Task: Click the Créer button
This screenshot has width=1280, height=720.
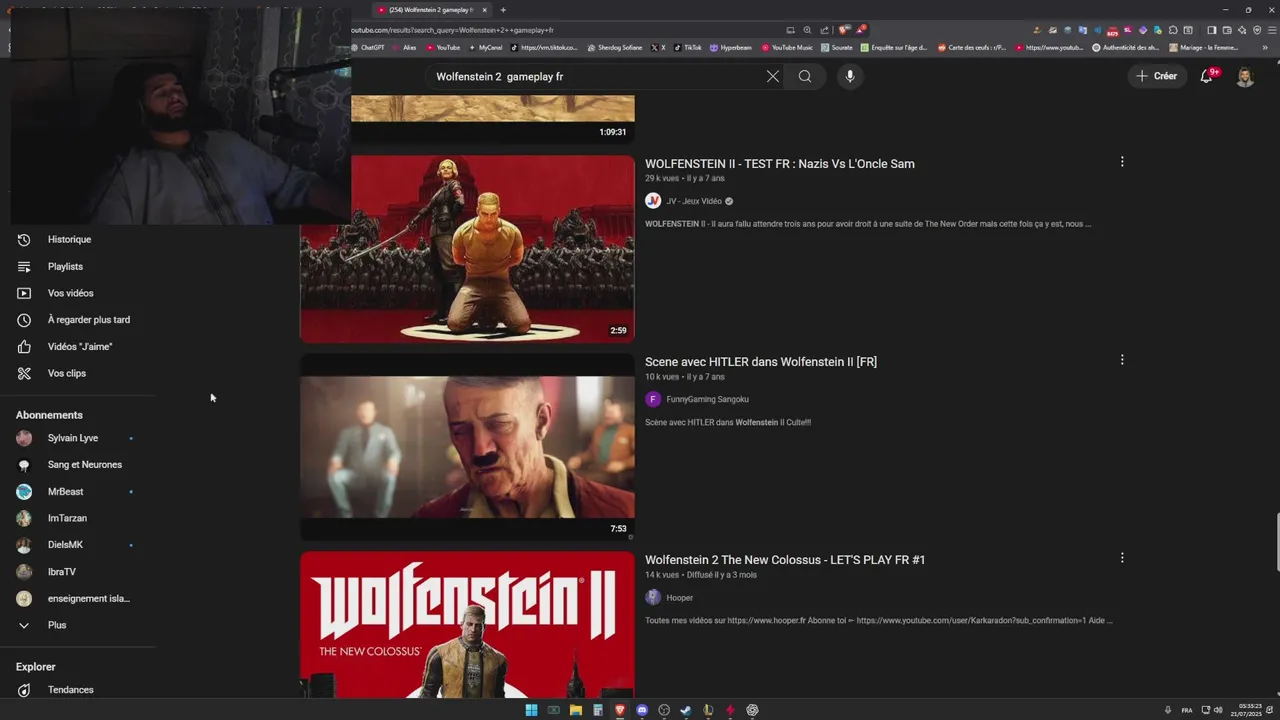Action: pyautogui.click(x=1156, y=76)
